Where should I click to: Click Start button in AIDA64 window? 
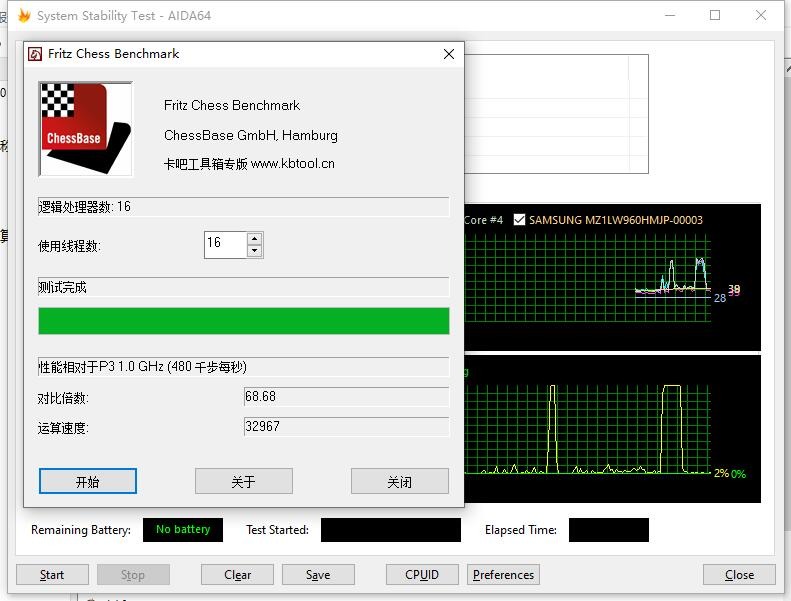tap(52, 575)
